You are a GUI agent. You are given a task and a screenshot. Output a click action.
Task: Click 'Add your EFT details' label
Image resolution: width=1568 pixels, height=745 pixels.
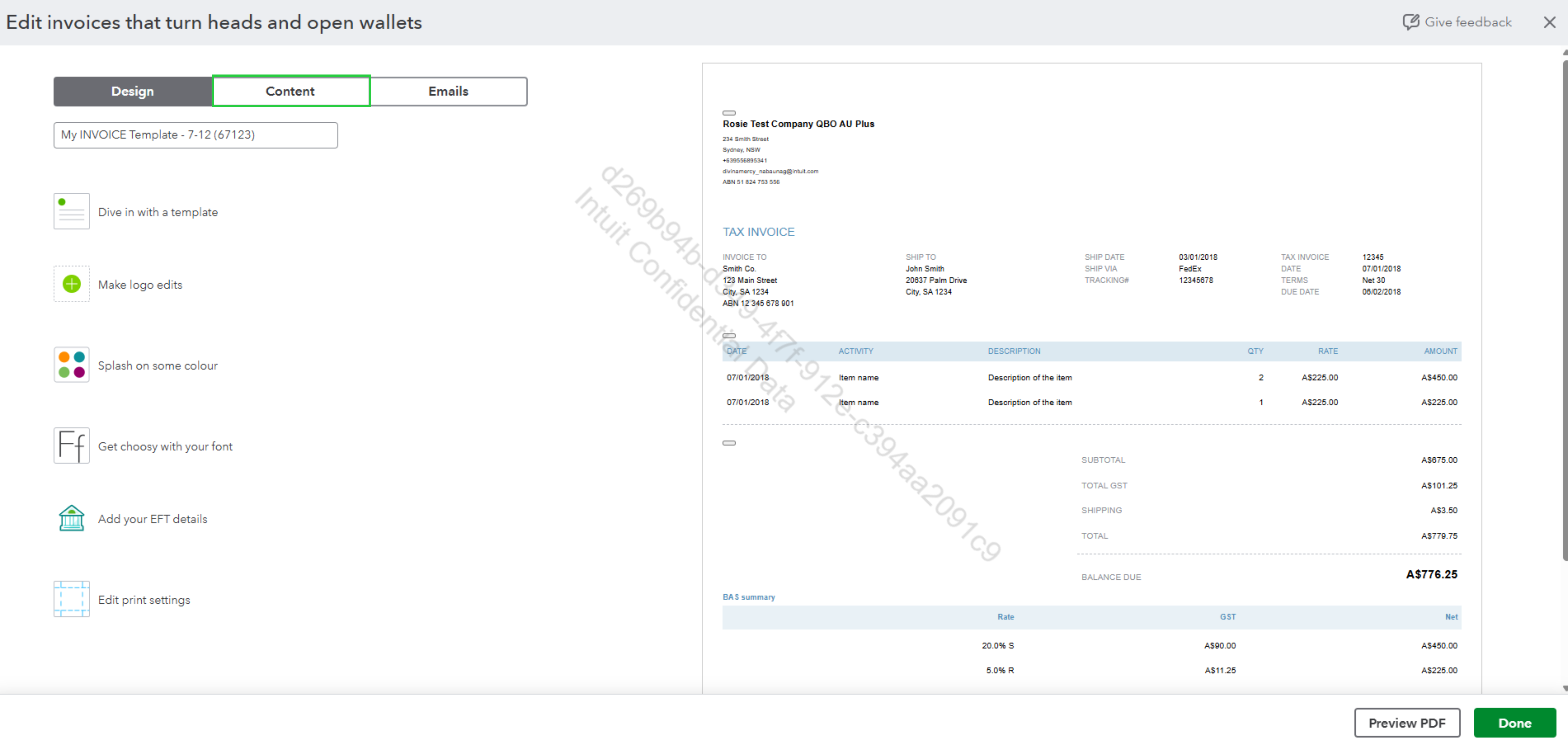(x=152, y=519)
